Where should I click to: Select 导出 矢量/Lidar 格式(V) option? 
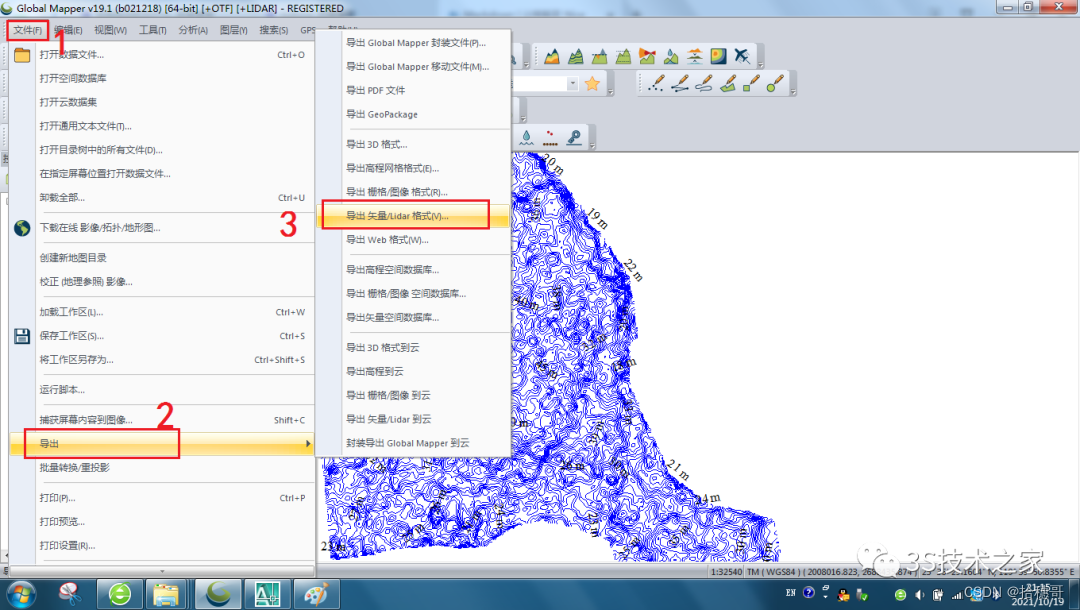point(413,215)
